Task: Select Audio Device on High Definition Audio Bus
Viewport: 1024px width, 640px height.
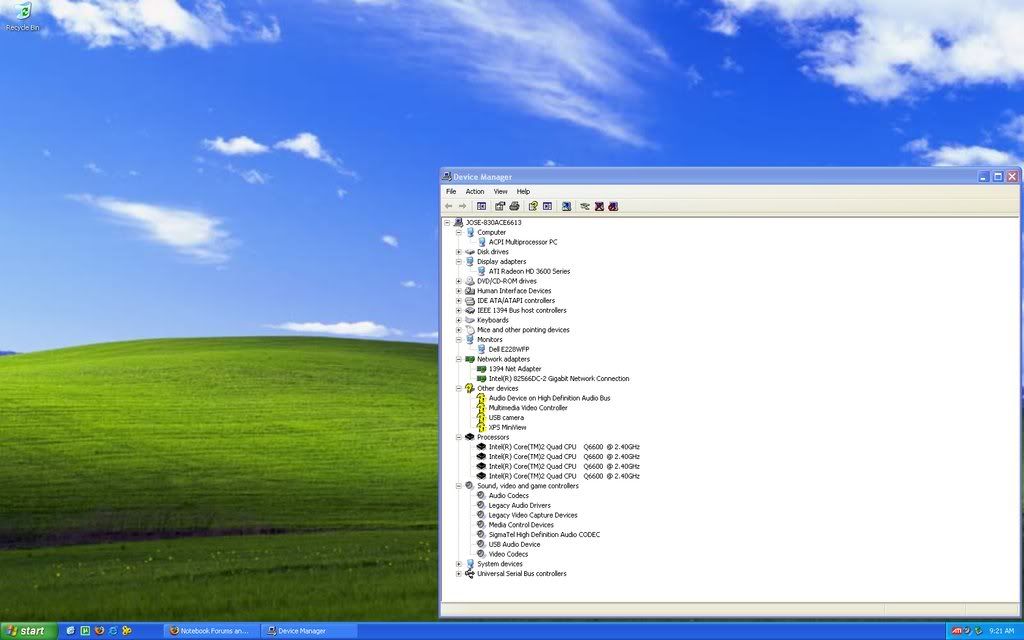Action: pyautogui.click(x=550, y=398)
